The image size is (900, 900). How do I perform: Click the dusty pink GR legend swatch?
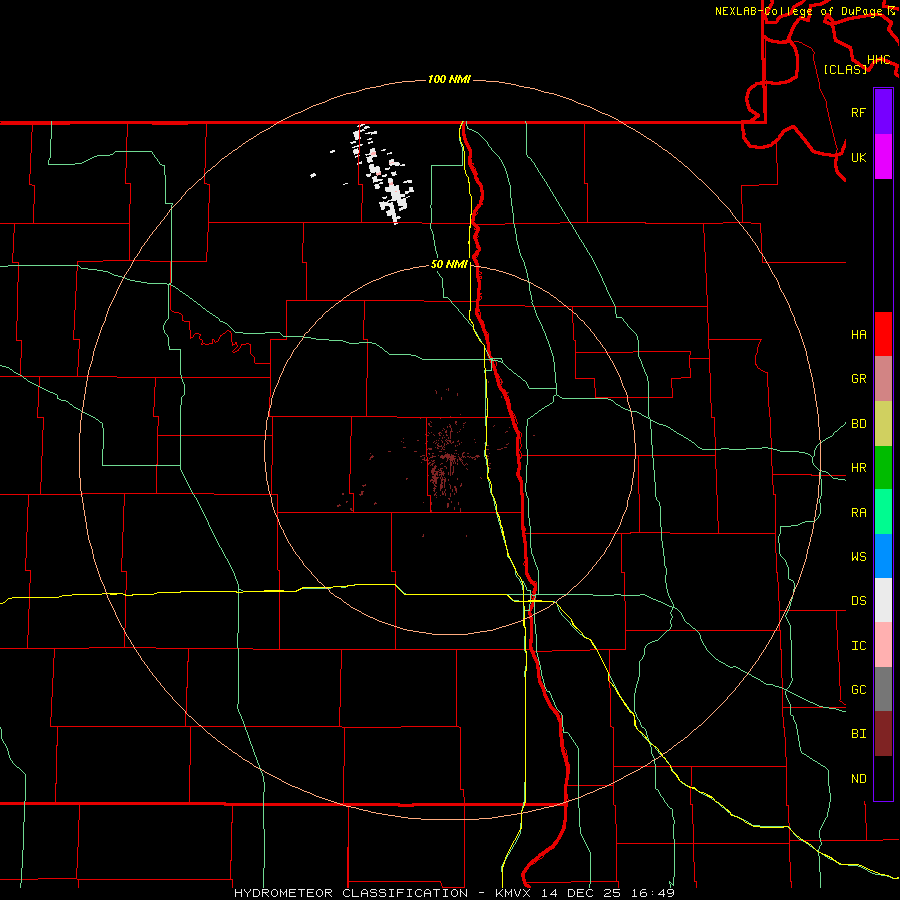[x=883, y=379]
